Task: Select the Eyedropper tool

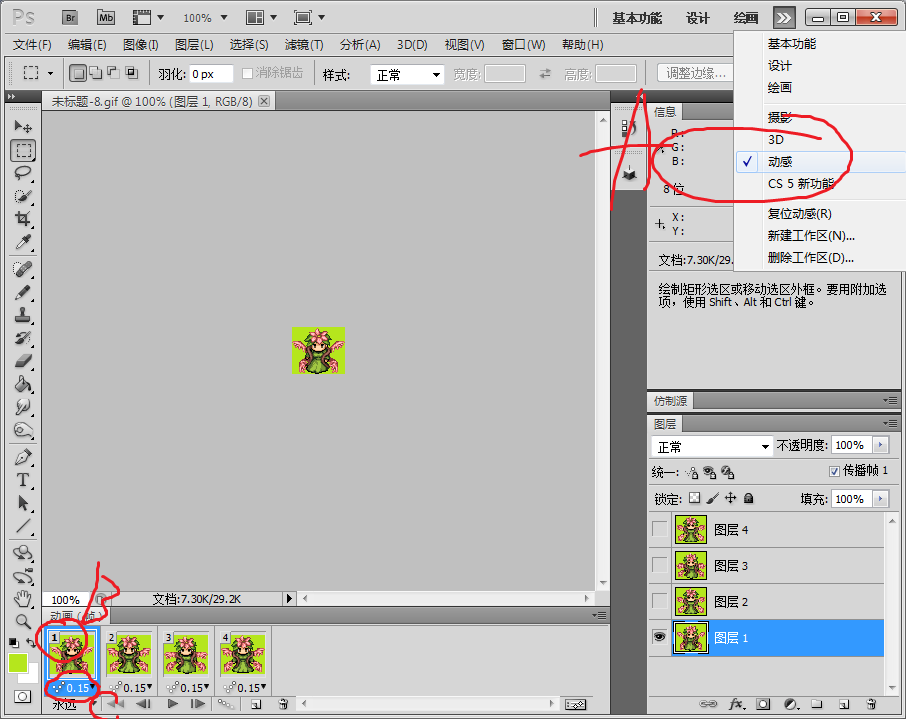Action: (23, 242)
